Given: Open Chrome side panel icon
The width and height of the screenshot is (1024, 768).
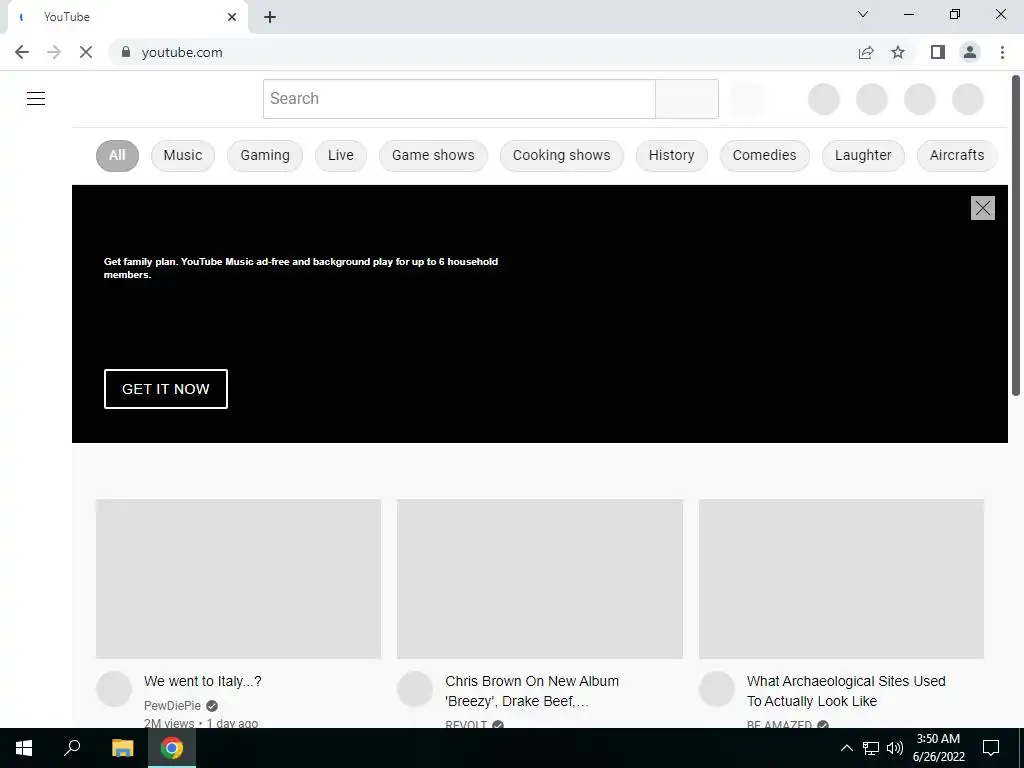Looking at the screenshot, I should [x=938, y=52].
